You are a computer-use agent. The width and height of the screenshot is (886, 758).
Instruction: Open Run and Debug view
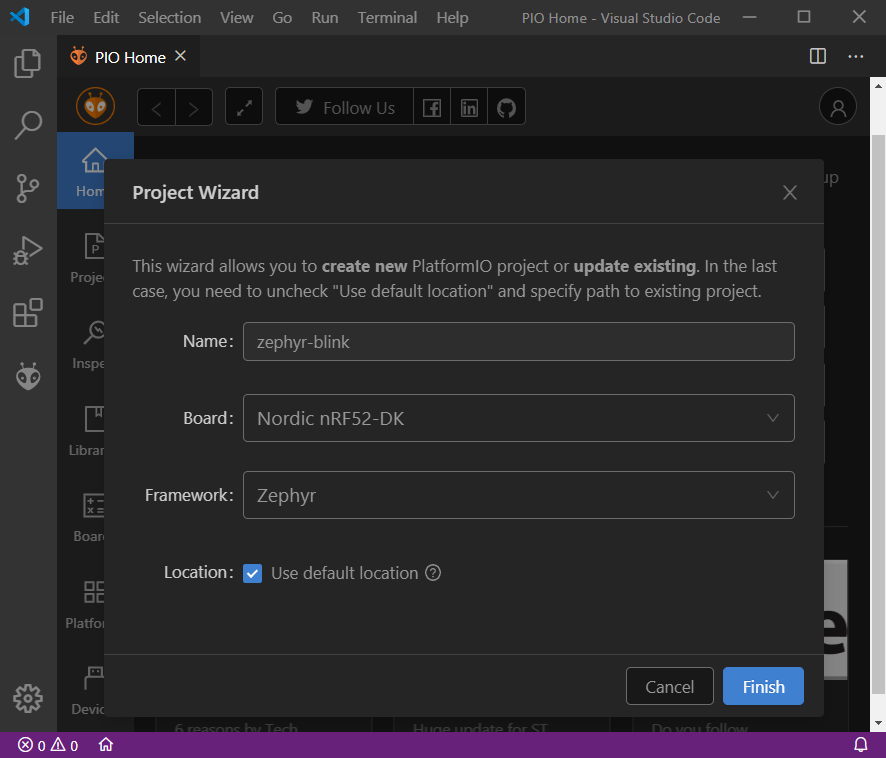[x=28, y=250]
